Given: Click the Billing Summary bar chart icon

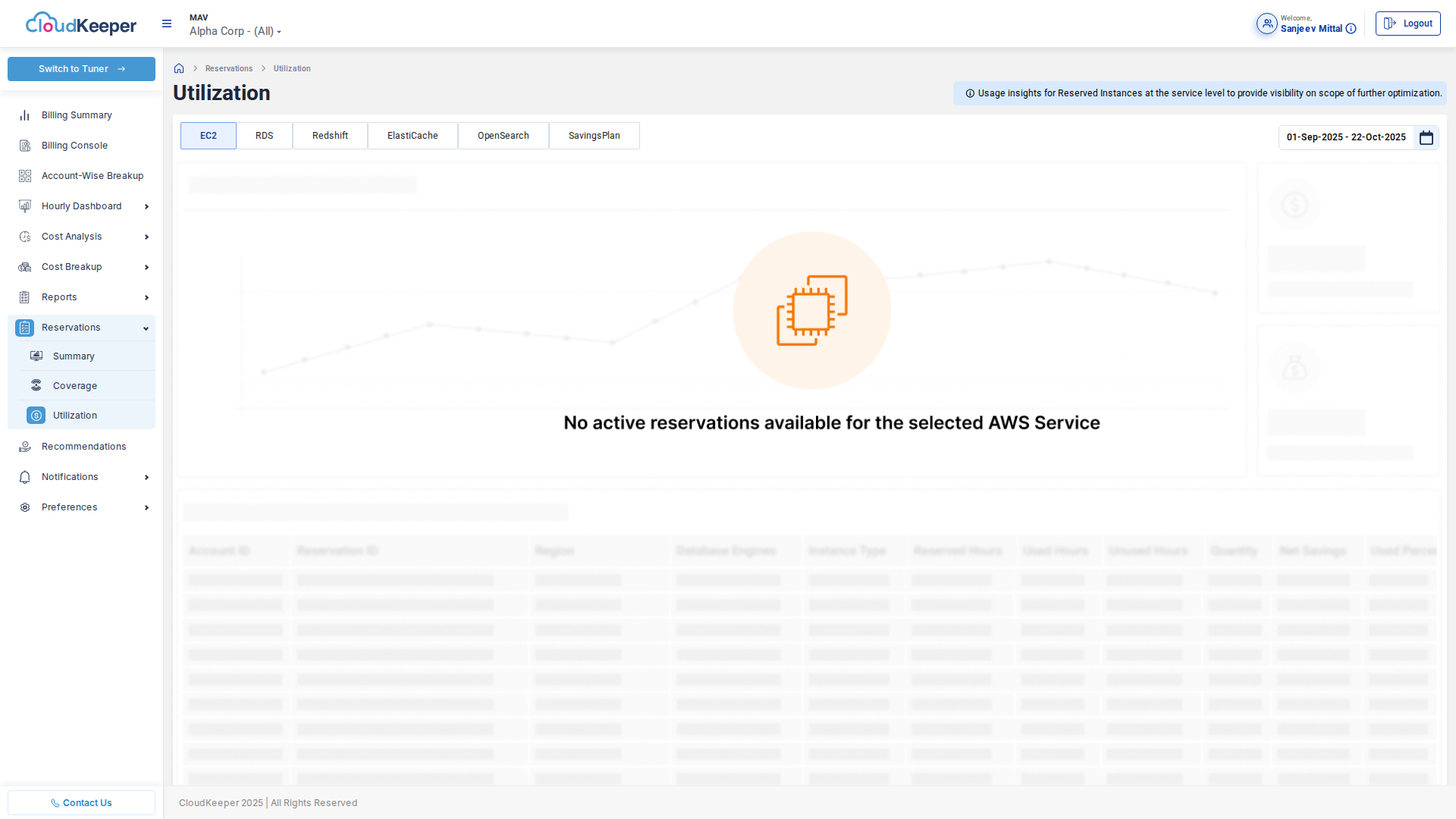Looking at the screenshot, I should pos(25,115).
